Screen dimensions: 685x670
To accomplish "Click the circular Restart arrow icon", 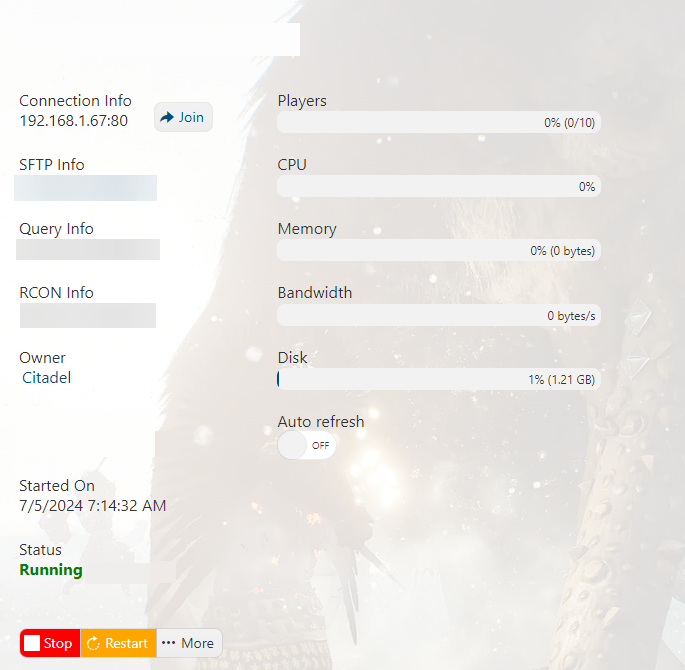I will click(x=94, y=643).
